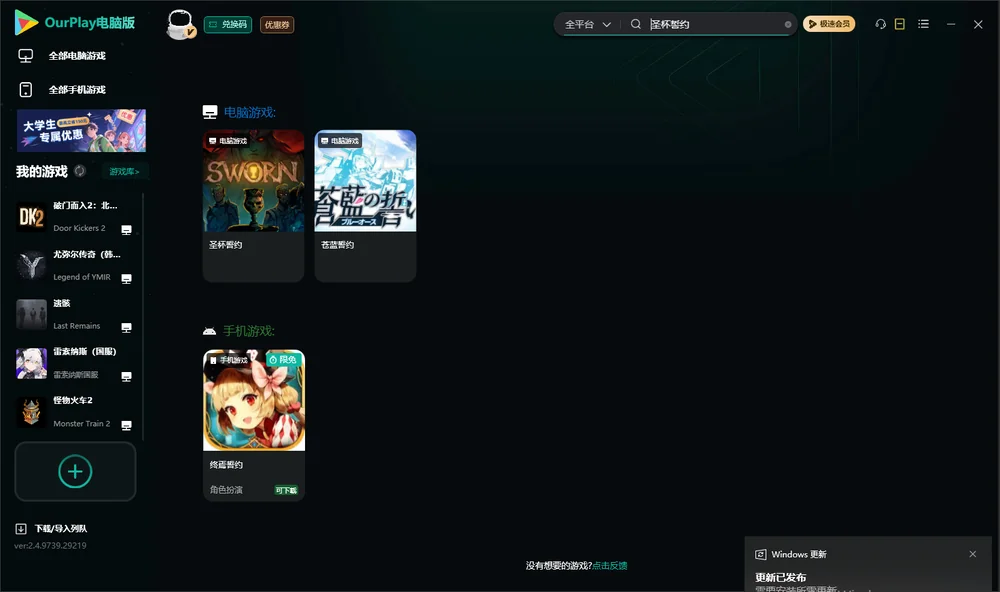Viewport: 1000px width, 592px height.
Task: Open the user avatar profile
Action: tap(180, 24)
